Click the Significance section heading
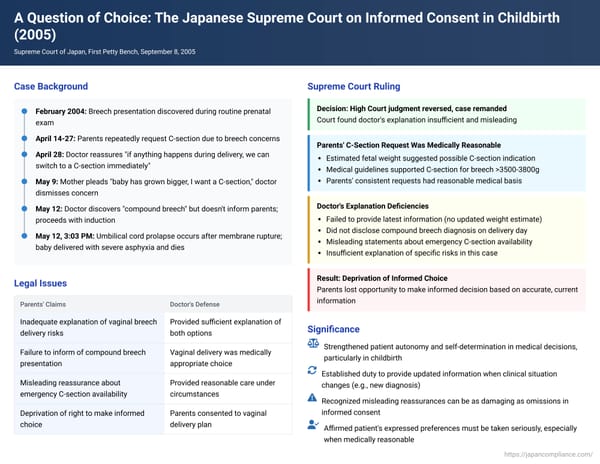 pyautogui.click(x=335, y=328)
